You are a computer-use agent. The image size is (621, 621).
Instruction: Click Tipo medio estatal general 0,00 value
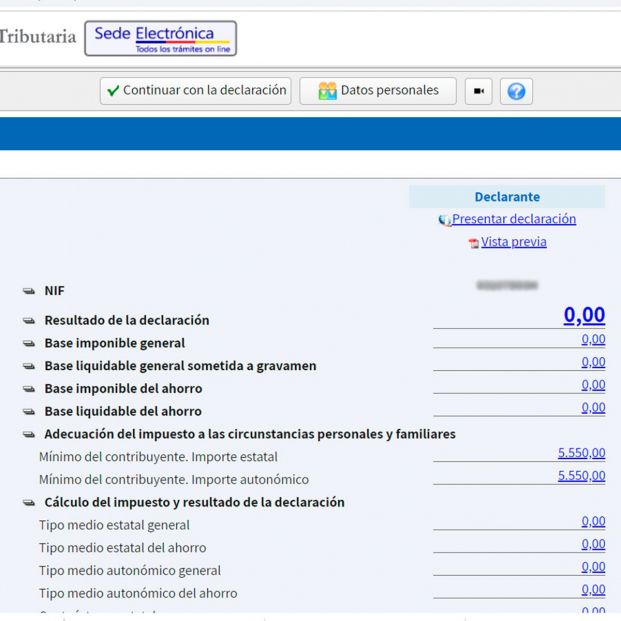593,521
